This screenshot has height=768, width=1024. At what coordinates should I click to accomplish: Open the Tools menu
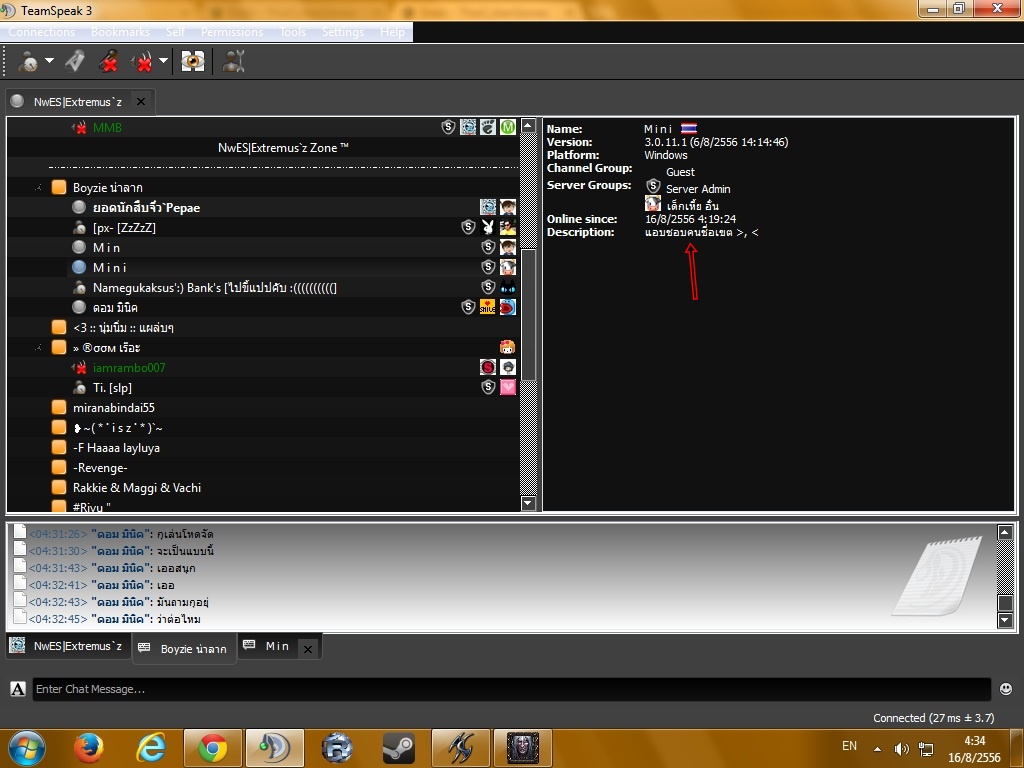[293, 32]
